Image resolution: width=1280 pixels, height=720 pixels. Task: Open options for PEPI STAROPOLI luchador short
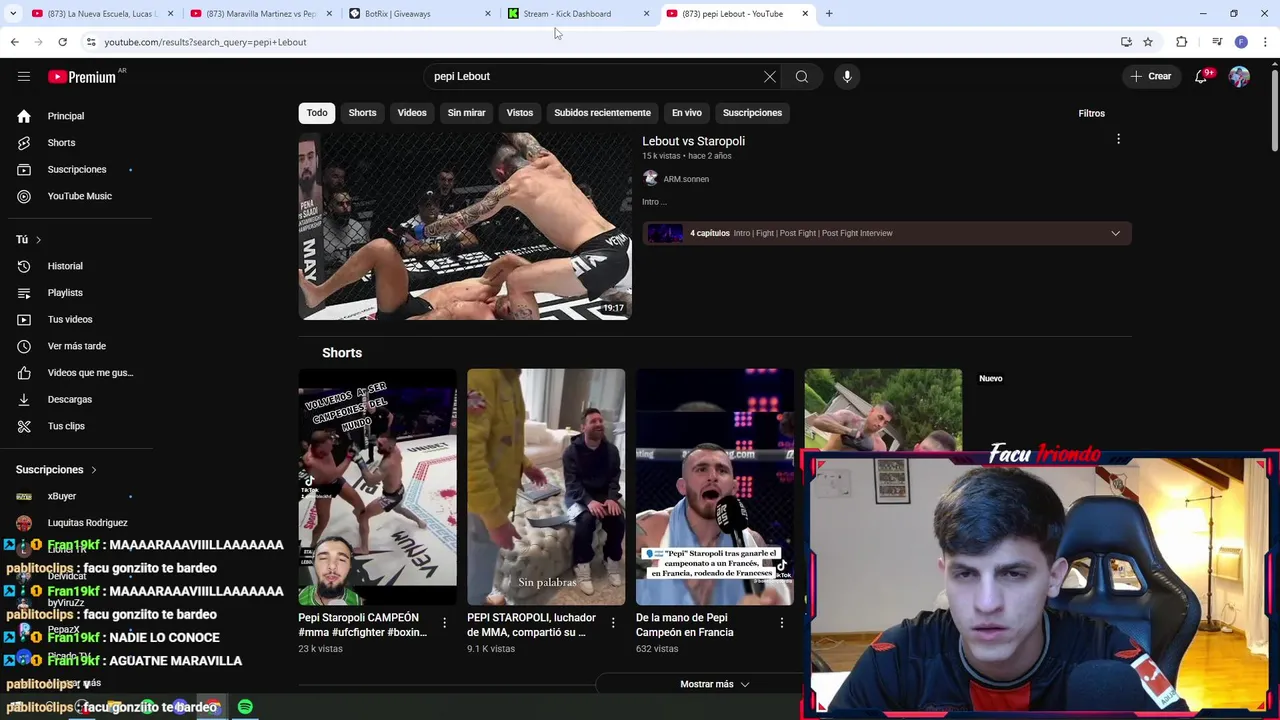[613, 623]
